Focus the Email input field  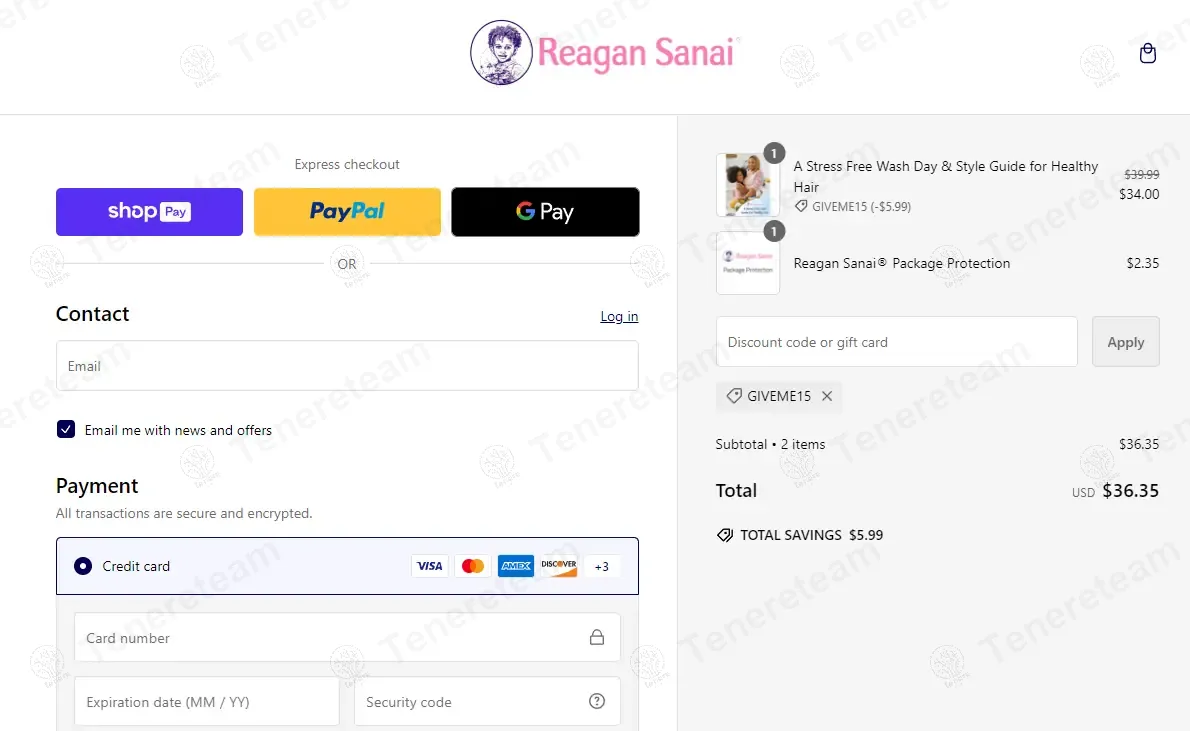[x=347, y=366]
